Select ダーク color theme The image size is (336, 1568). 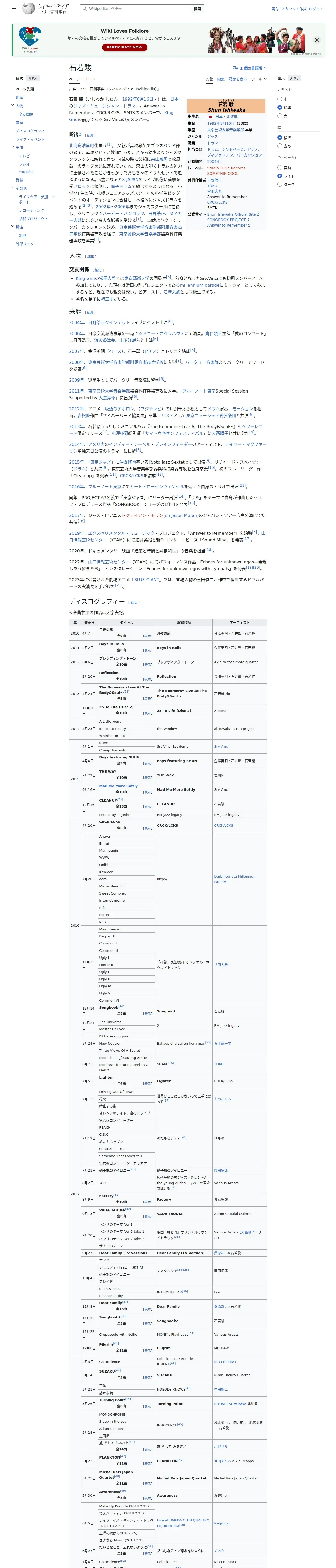click(280, 185)
